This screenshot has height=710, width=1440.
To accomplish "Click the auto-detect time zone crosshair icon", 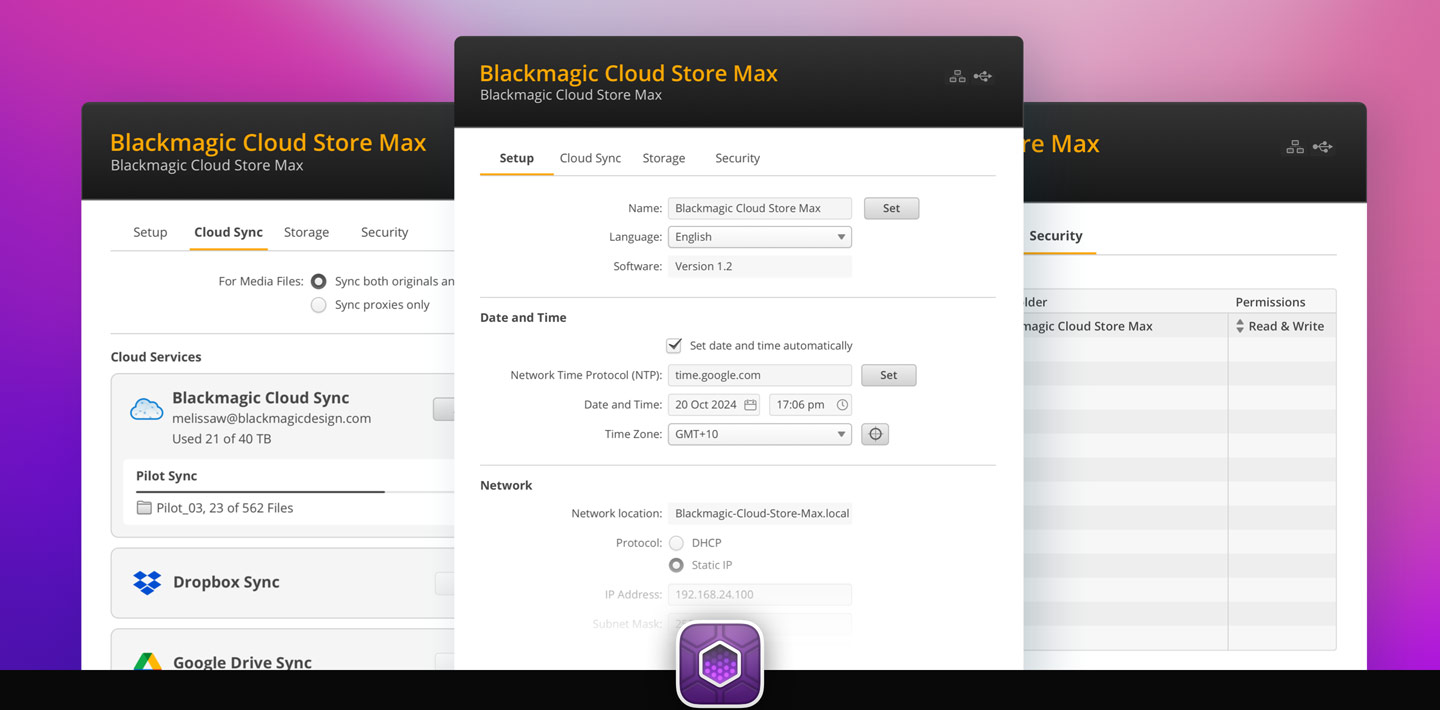I will 875,434.
